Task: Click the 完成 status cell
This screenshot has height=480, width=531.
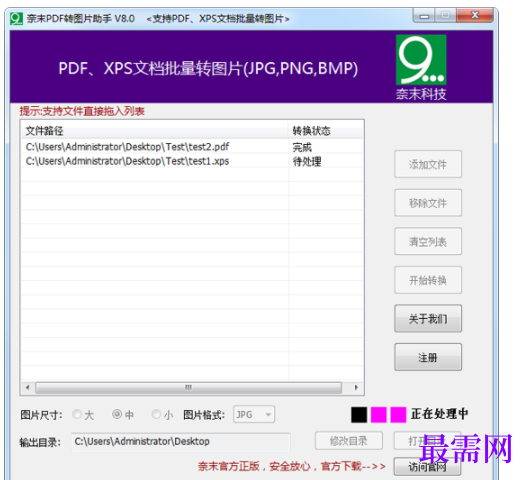Action: (x=302, y=147)
